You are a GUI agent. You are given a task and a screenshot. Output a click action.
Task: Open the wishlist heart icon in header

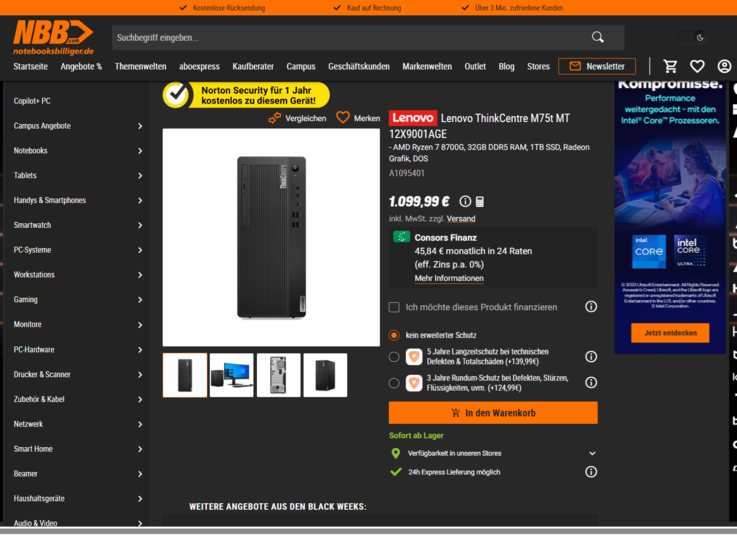pyautogui.click(x=697, y=66)
